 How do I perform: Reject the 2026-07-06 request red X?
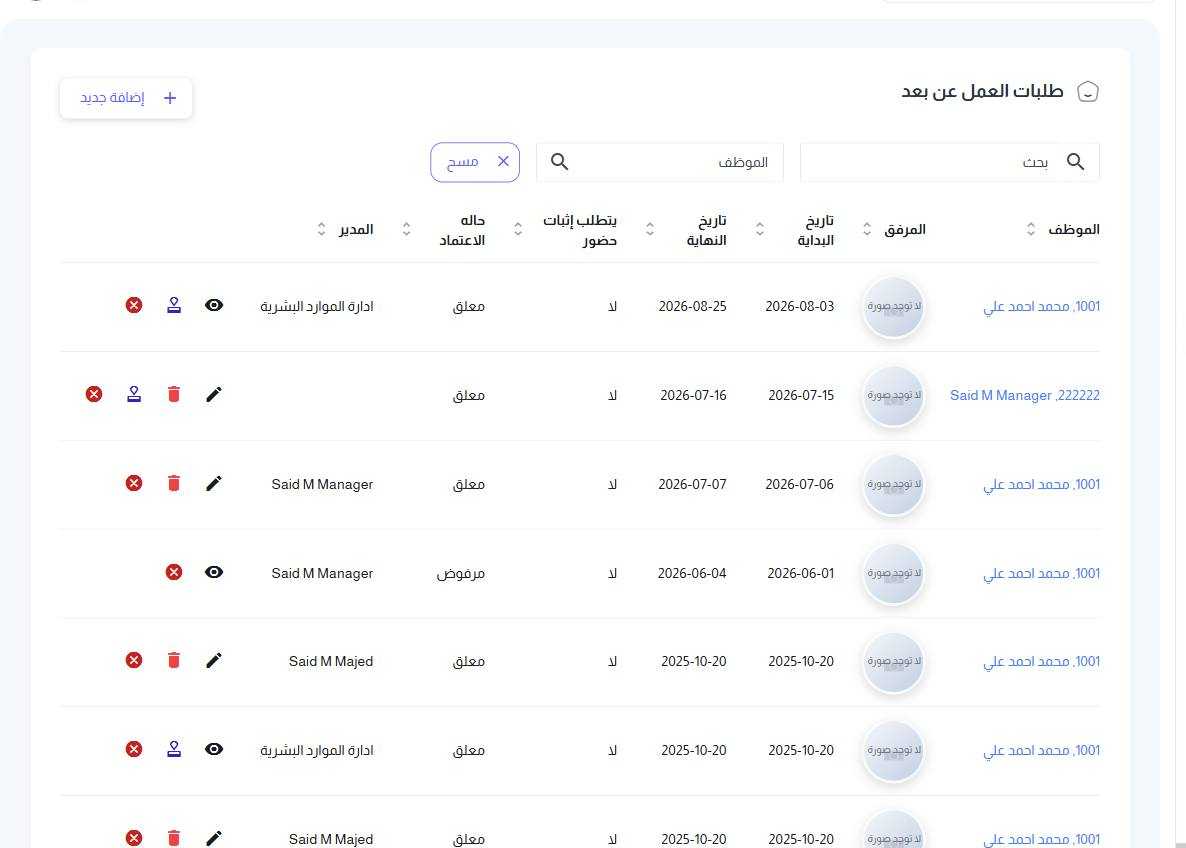tap(134, 483)
